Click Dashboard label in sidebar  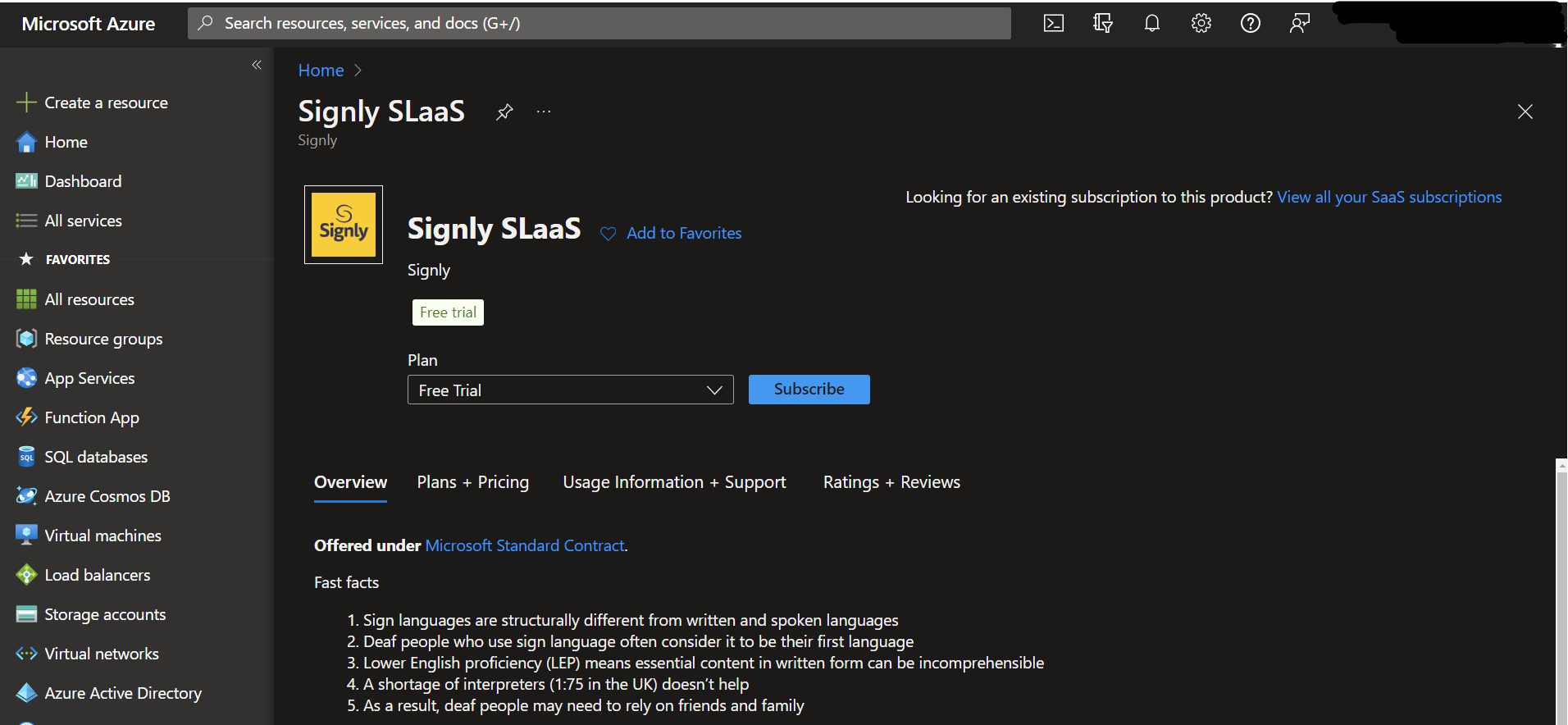coord(83,181)
